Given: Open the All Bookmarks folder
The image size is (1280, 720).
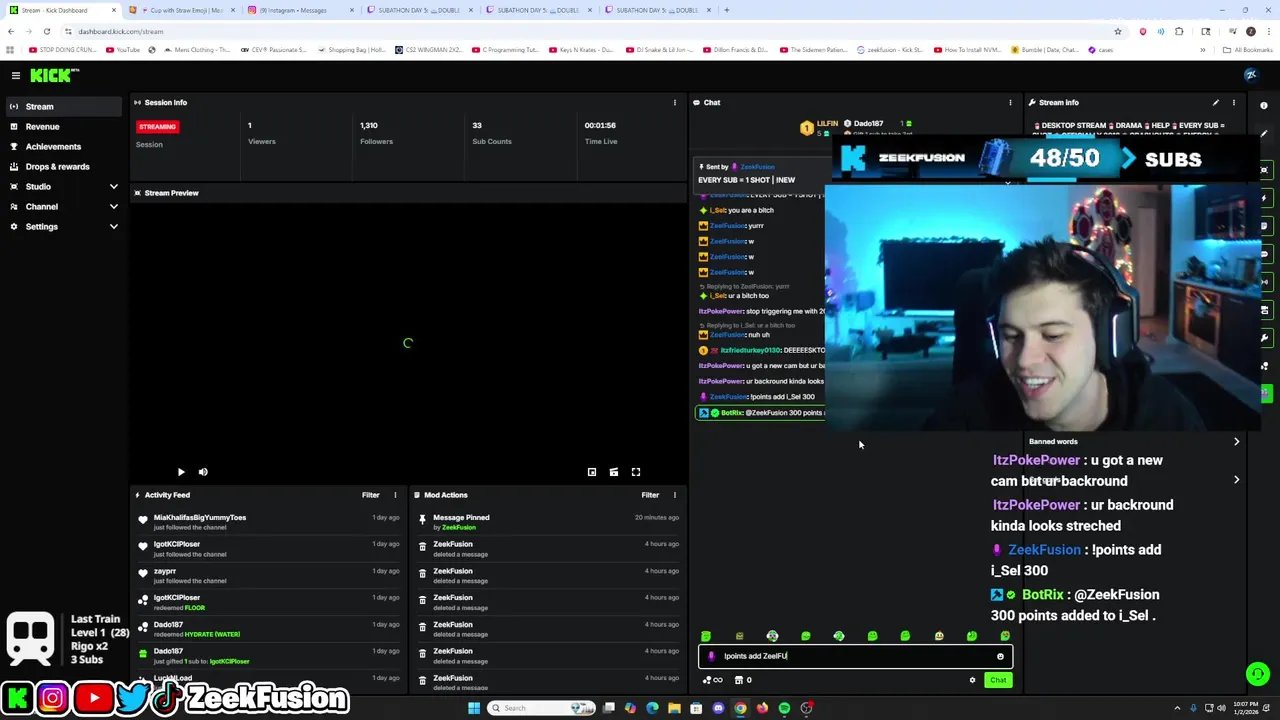Looking at the screenshot, I should click(x=1249, y=50).
